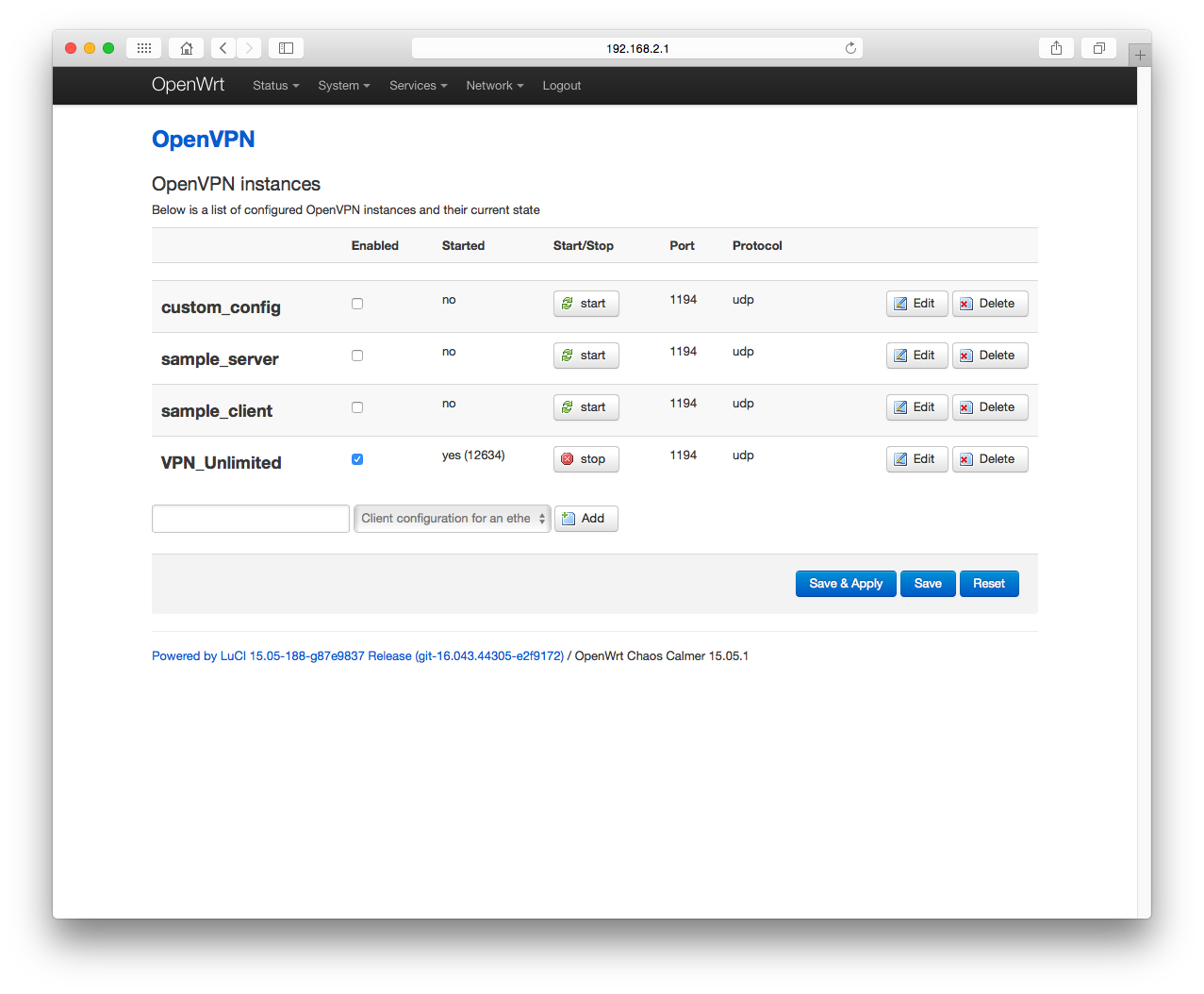1204x994 pixels.
Task: Click the sample_server instance name
Action: [x=220, y=359]
